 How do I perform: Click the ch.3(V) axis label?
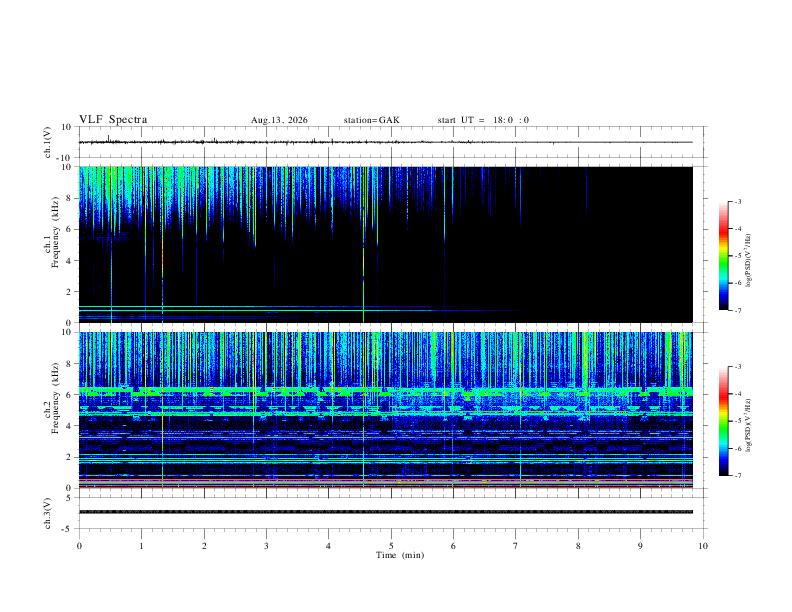tap(48, 513)
